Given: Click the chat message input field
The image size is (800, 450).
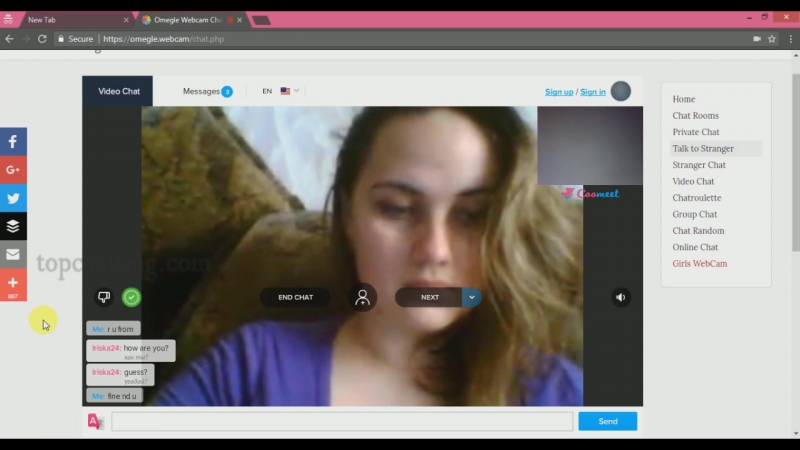Looking at the screenshot, I should pos(342,421).
